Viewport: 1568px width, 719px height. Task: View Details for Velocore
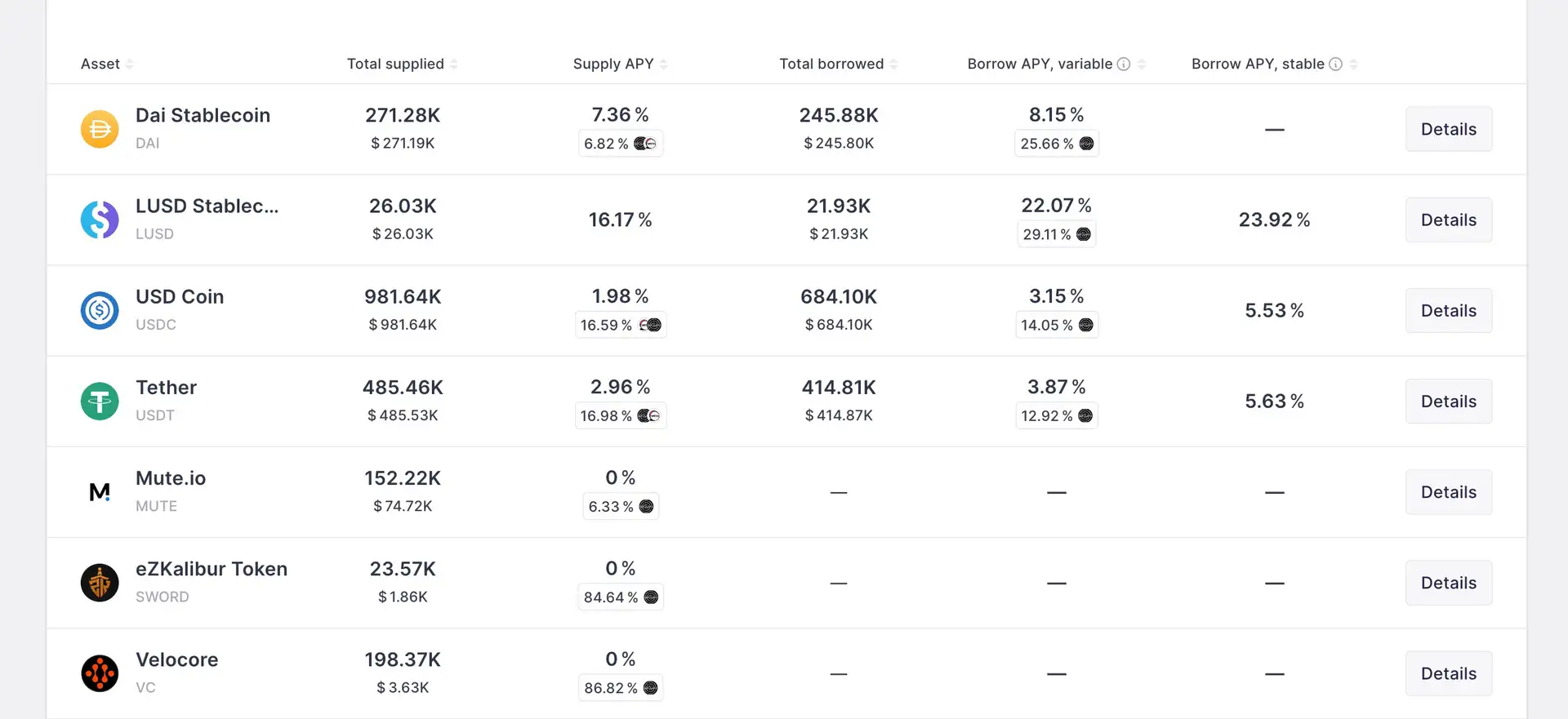click(1448, 673)
